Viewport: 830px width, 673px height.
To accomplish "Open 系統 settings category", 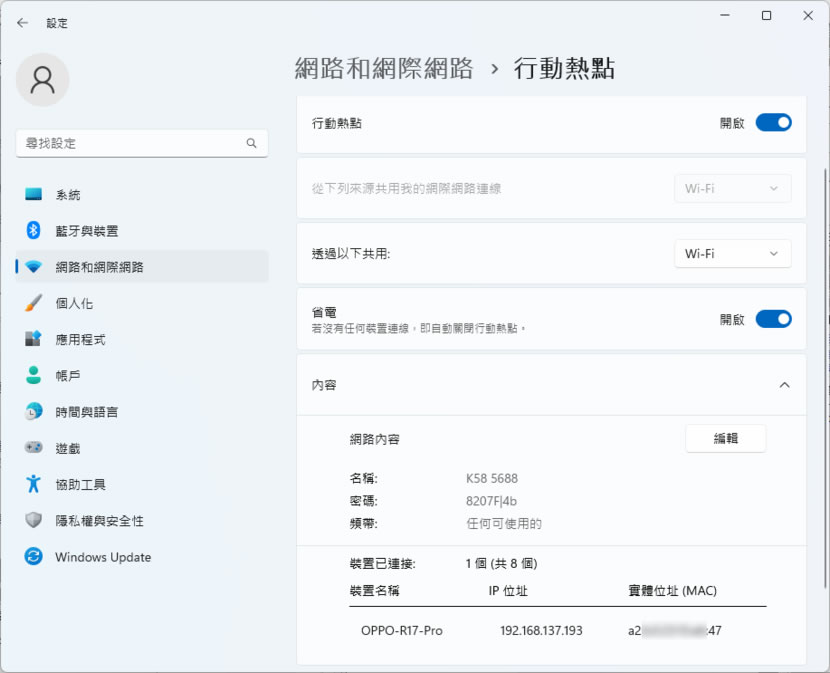I will [142, 195].
